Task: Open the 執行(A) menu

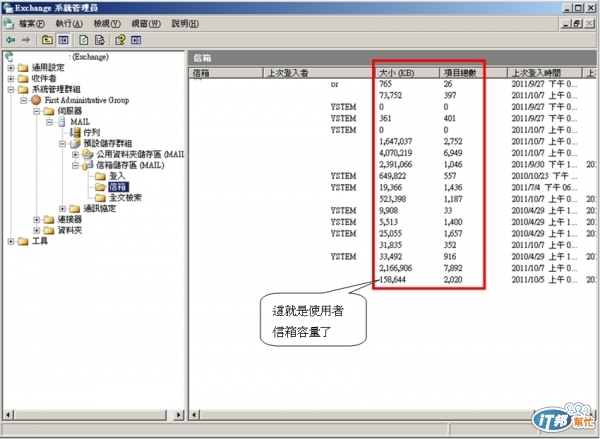Action: tap(69, 24)
